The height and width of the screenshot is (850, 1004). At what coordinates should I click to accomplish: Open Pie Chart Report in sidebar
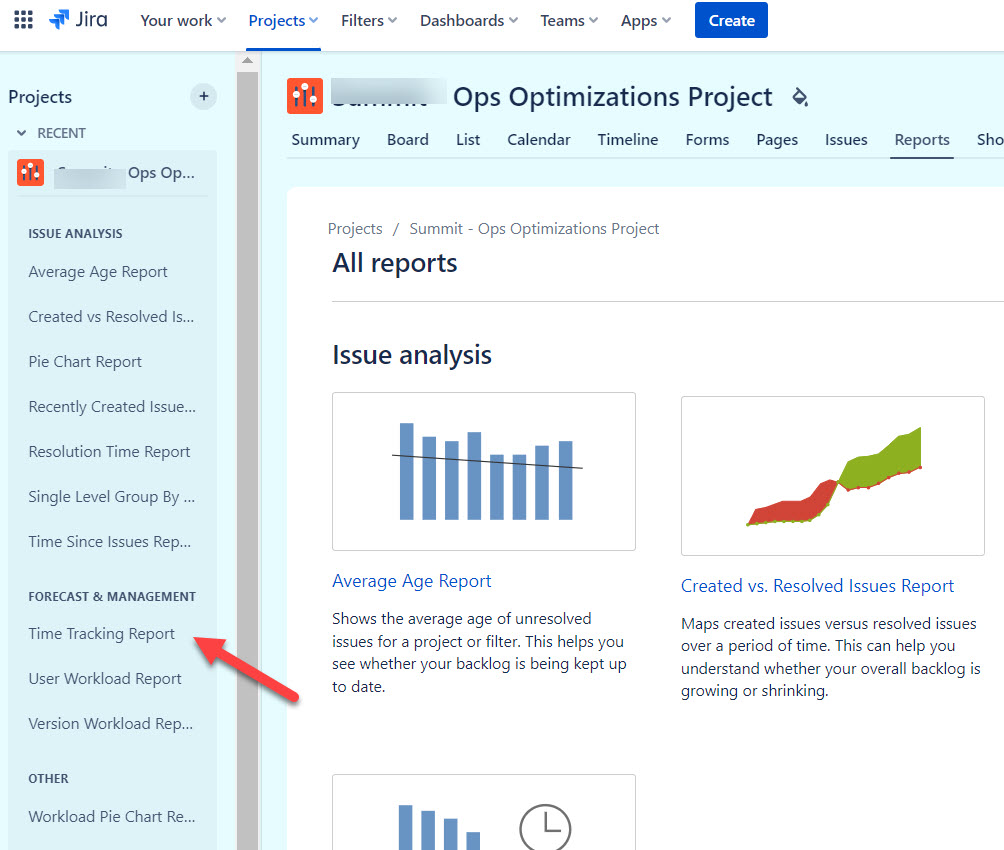pos(85,362)
